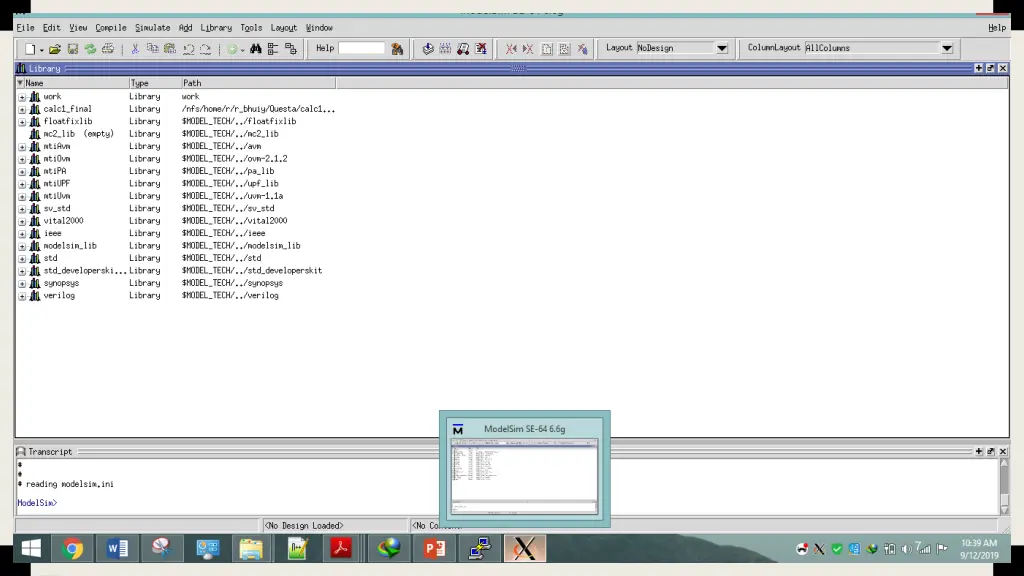Open the ColumnLayout AllColumns dropdown
The width and height of the screenshot is (1024, 576).
pos(947,48)
